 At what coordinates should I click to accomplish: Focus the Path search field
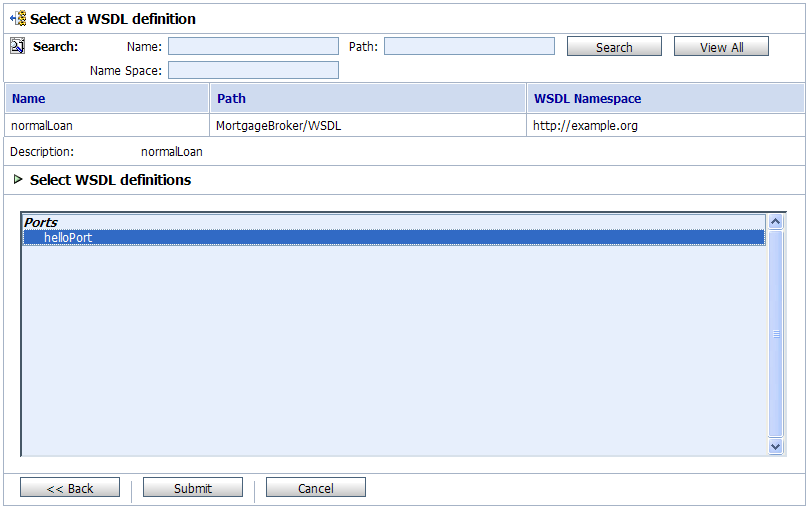click(470, 46)
